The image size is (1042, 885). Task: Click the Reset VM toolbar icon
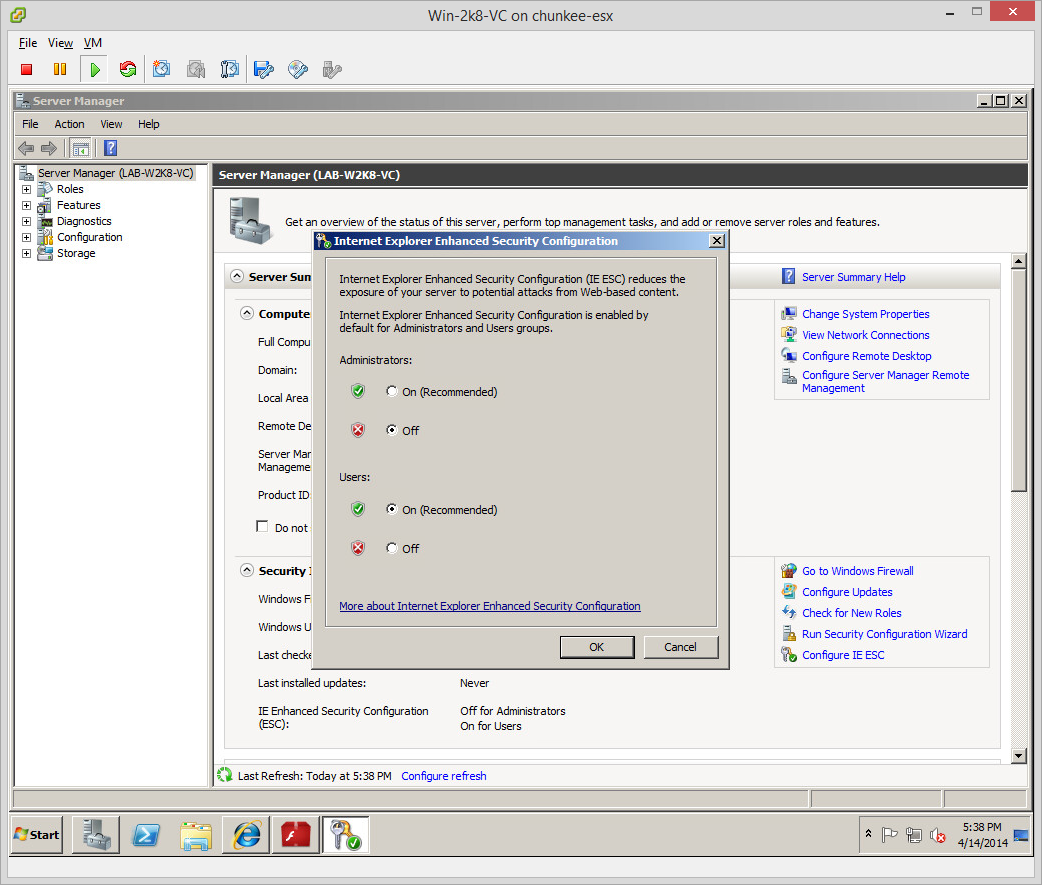click(127, 69)
